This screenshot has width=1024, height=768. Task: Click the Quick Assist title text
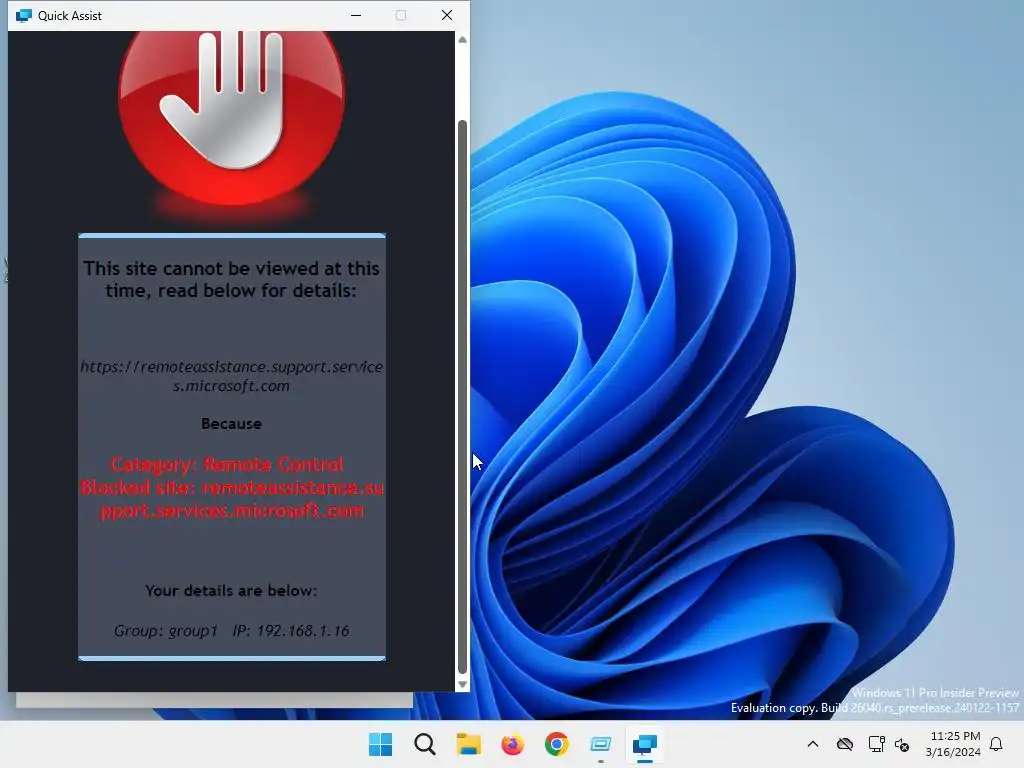point(70,16)
